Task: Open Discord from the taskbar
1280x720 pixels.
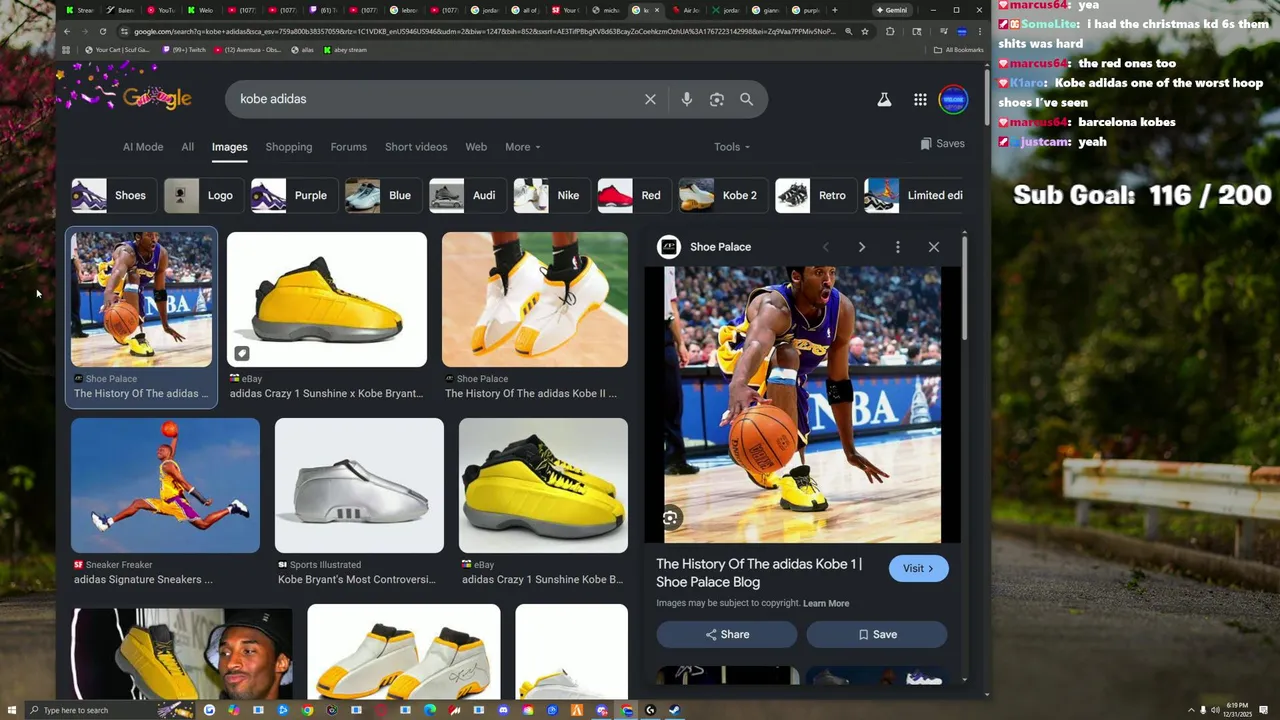Action: pyautogui.click(x=503, y=710)
